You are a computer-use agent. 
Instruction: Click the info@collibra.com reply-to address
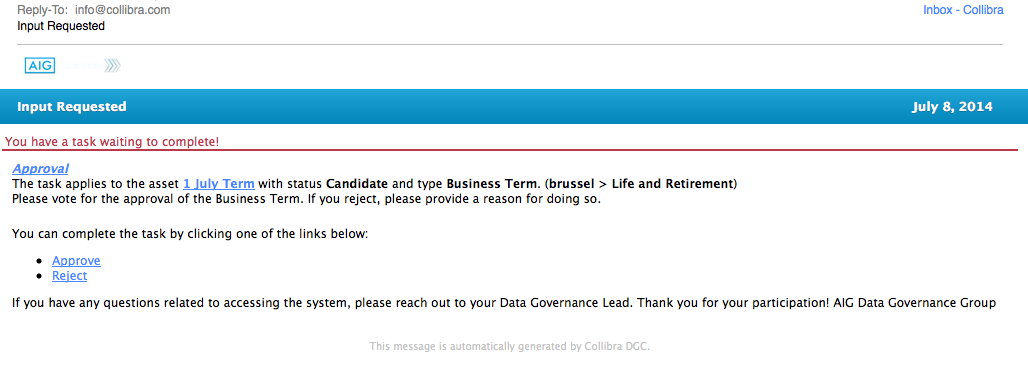click(123, 10)
